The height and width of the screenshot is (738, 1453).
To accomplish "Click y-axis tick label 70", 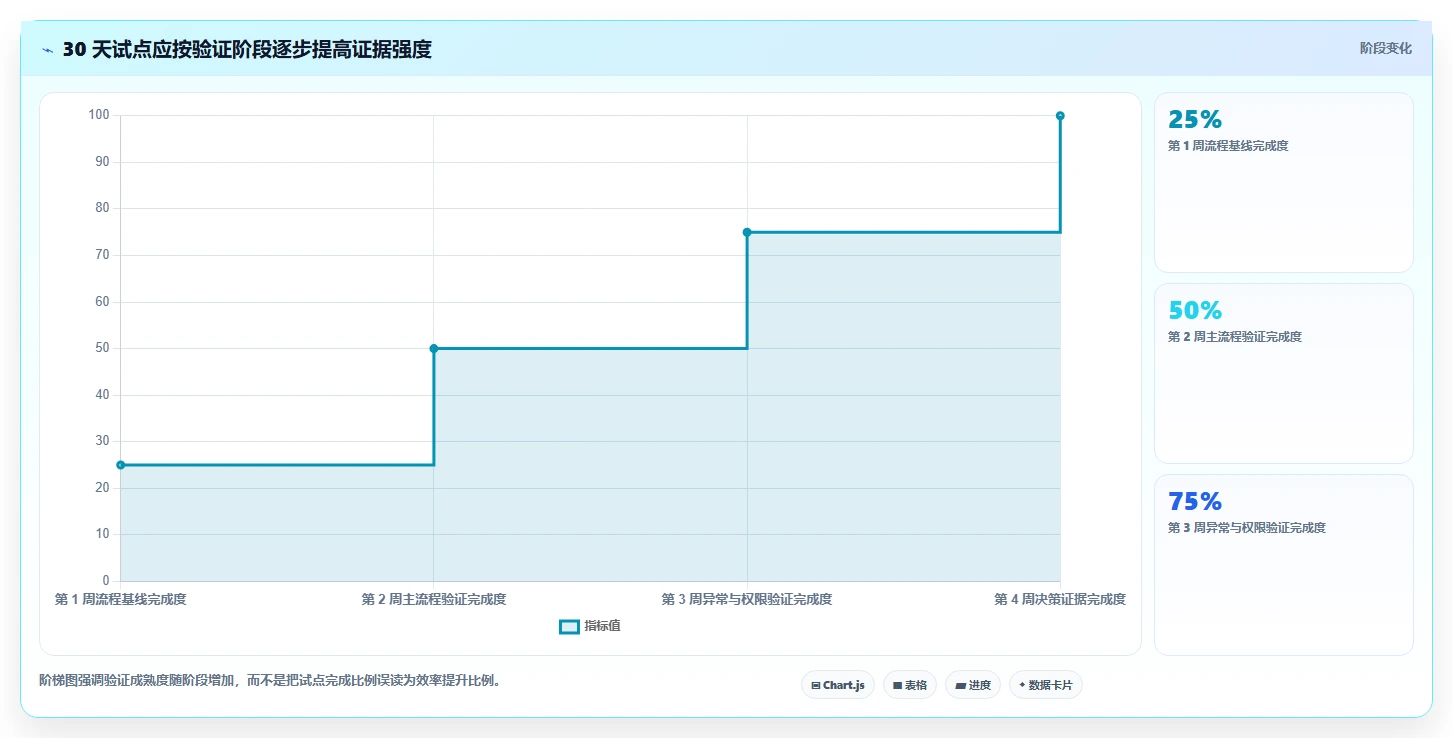I will (102, 255).
